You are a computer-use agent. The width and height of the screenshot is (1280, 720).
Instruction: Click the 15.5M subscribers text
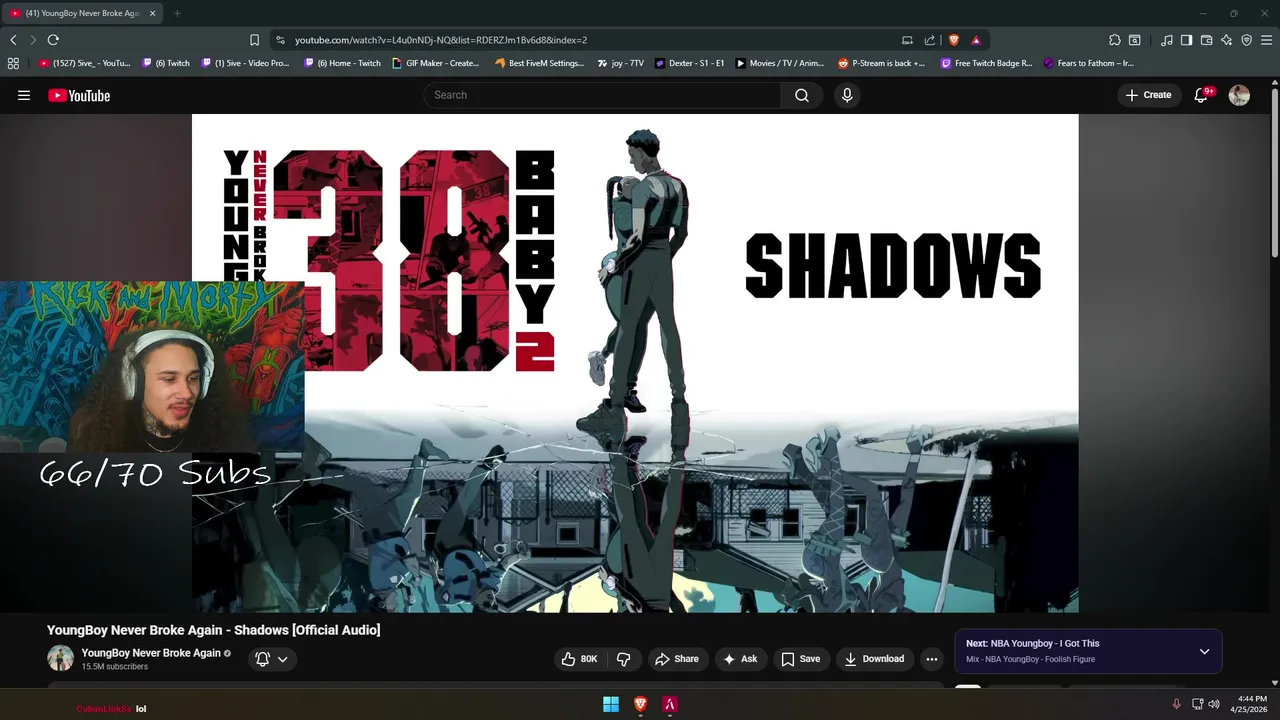coord(115,667)
